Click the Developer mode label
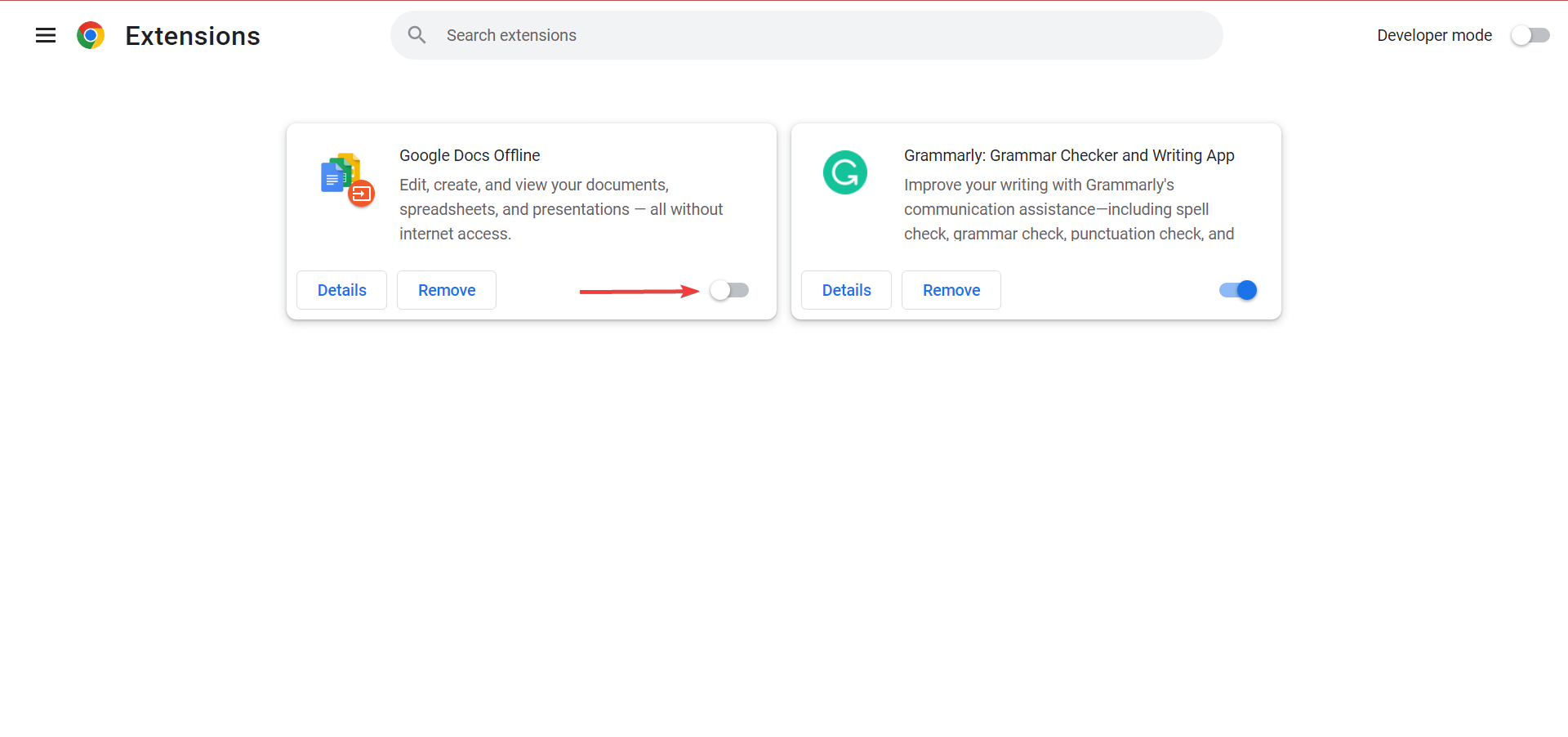The height and width of the screenshot is (737, 1568). pyautogui.click(x=1434, y=35)
